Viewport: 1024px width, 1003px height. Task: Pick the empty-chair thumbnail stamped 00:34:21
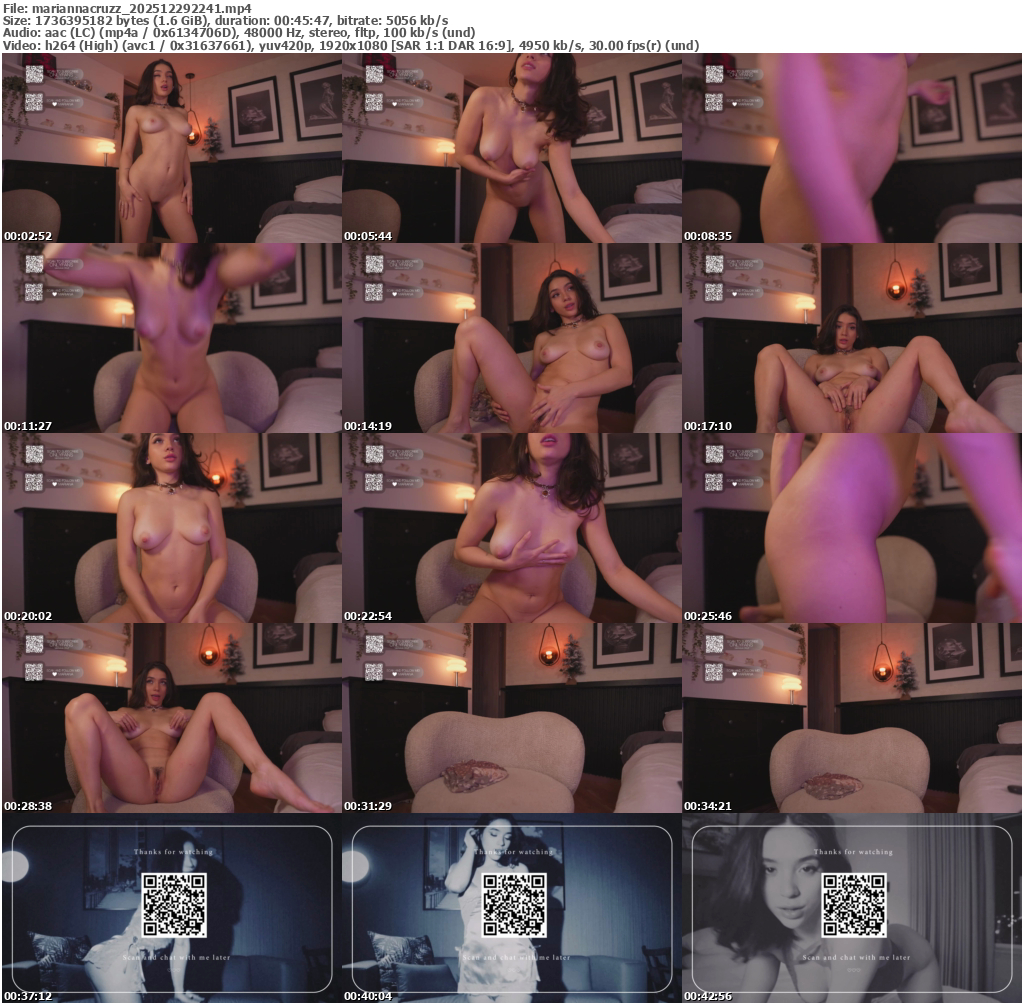click(852, 718)
